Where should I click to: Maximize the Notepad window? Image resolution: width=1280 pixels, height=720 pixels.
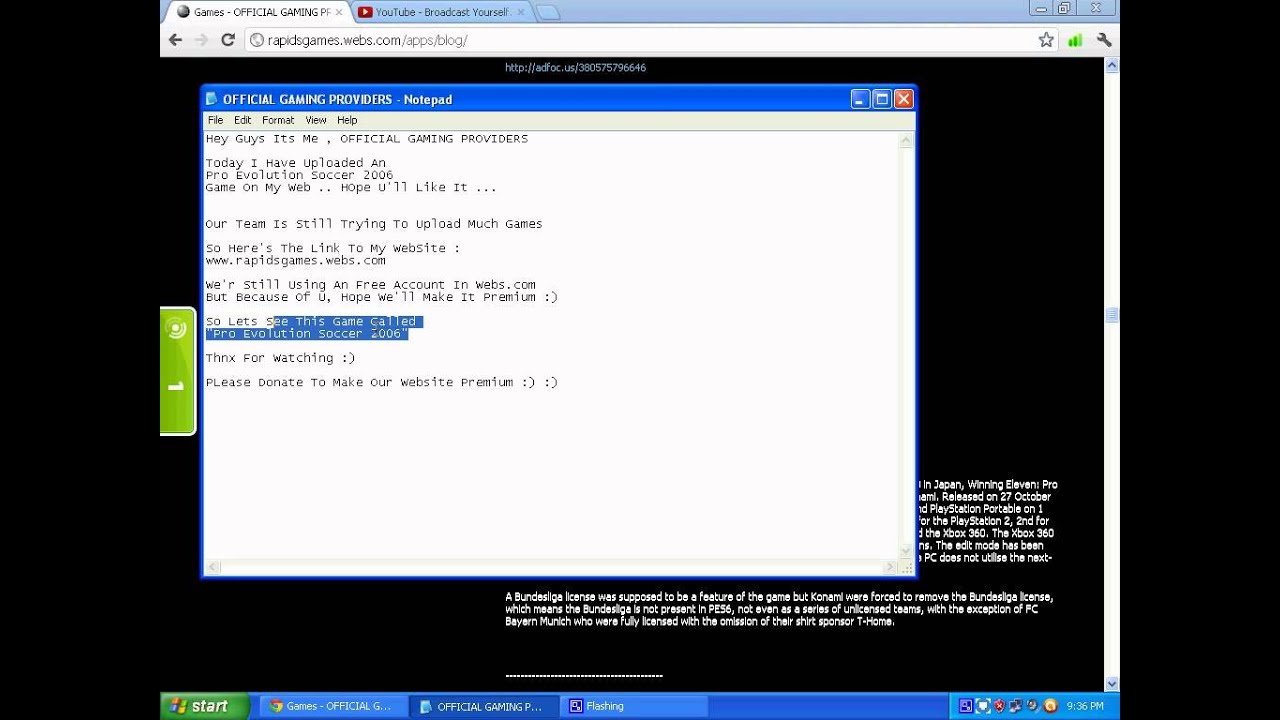[x=882, y=99]
